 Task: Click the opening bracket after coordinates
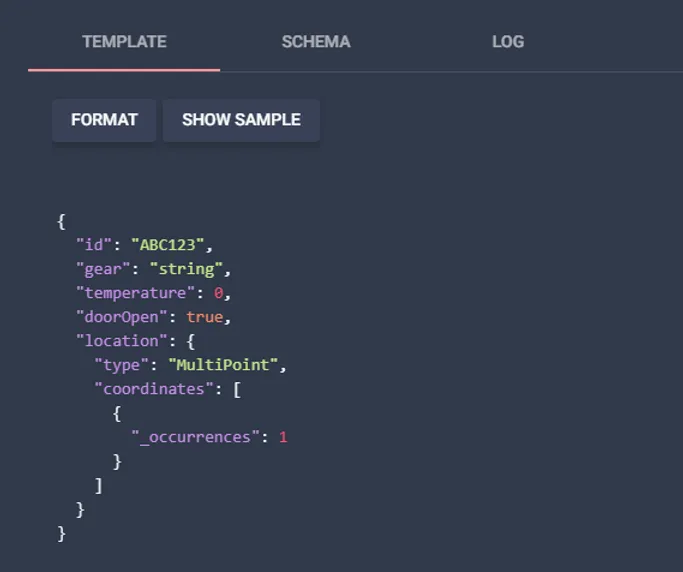(237, 389)
